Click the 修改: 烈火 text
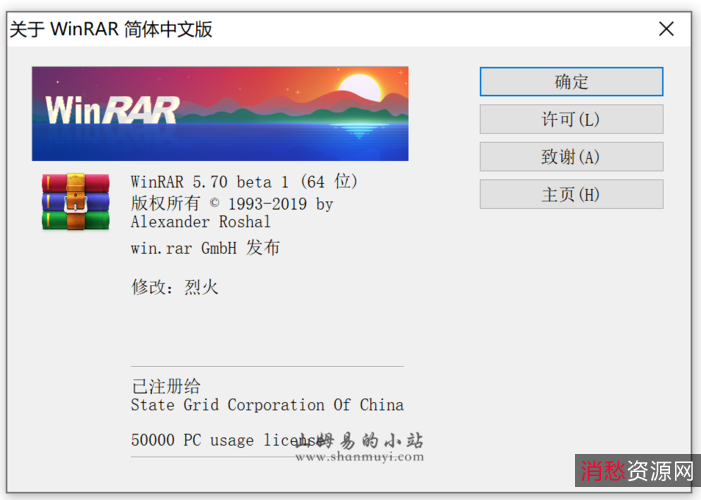 coord(175,287)
